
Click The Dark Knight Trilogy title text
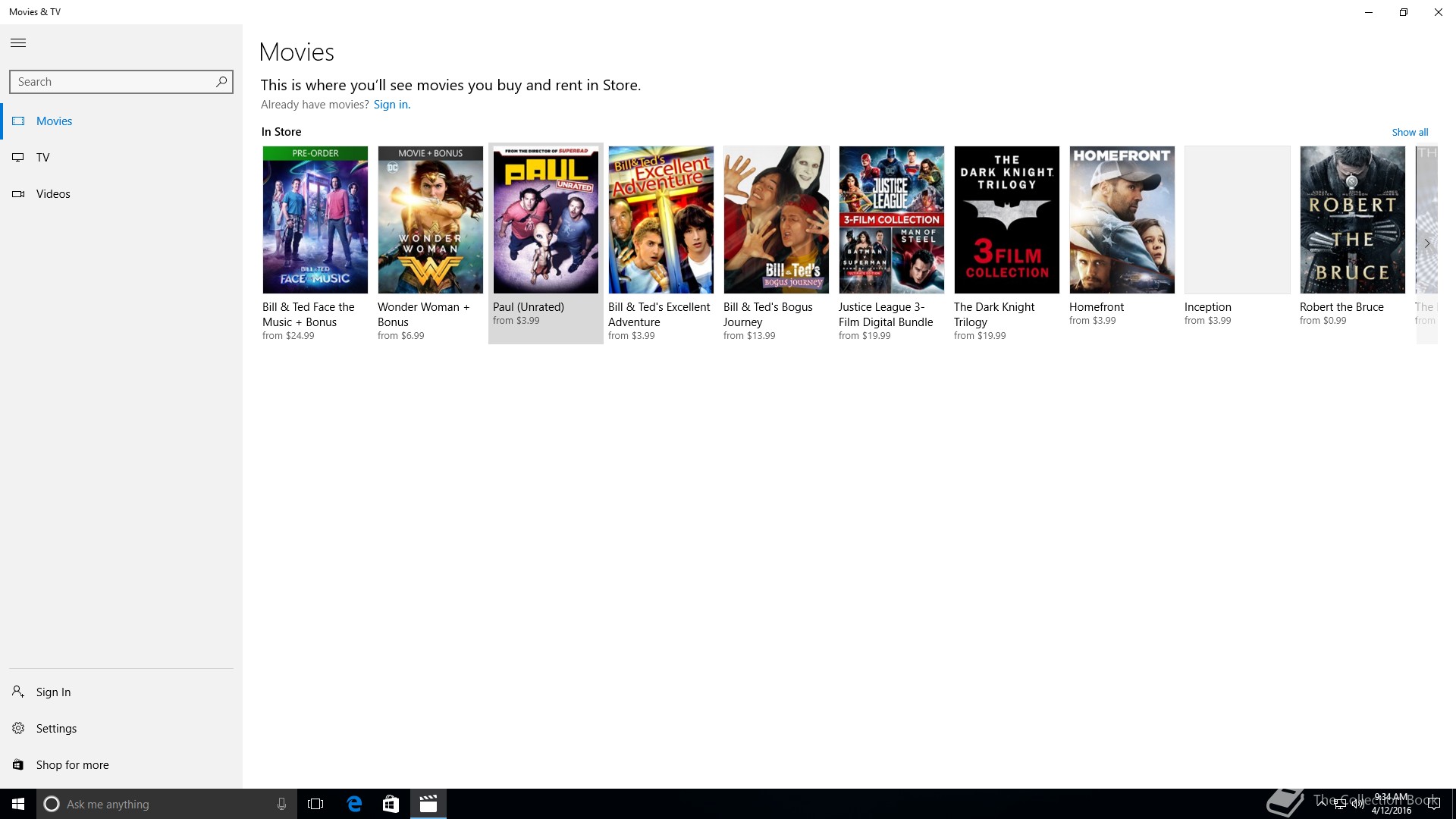[x=994, y=315]
